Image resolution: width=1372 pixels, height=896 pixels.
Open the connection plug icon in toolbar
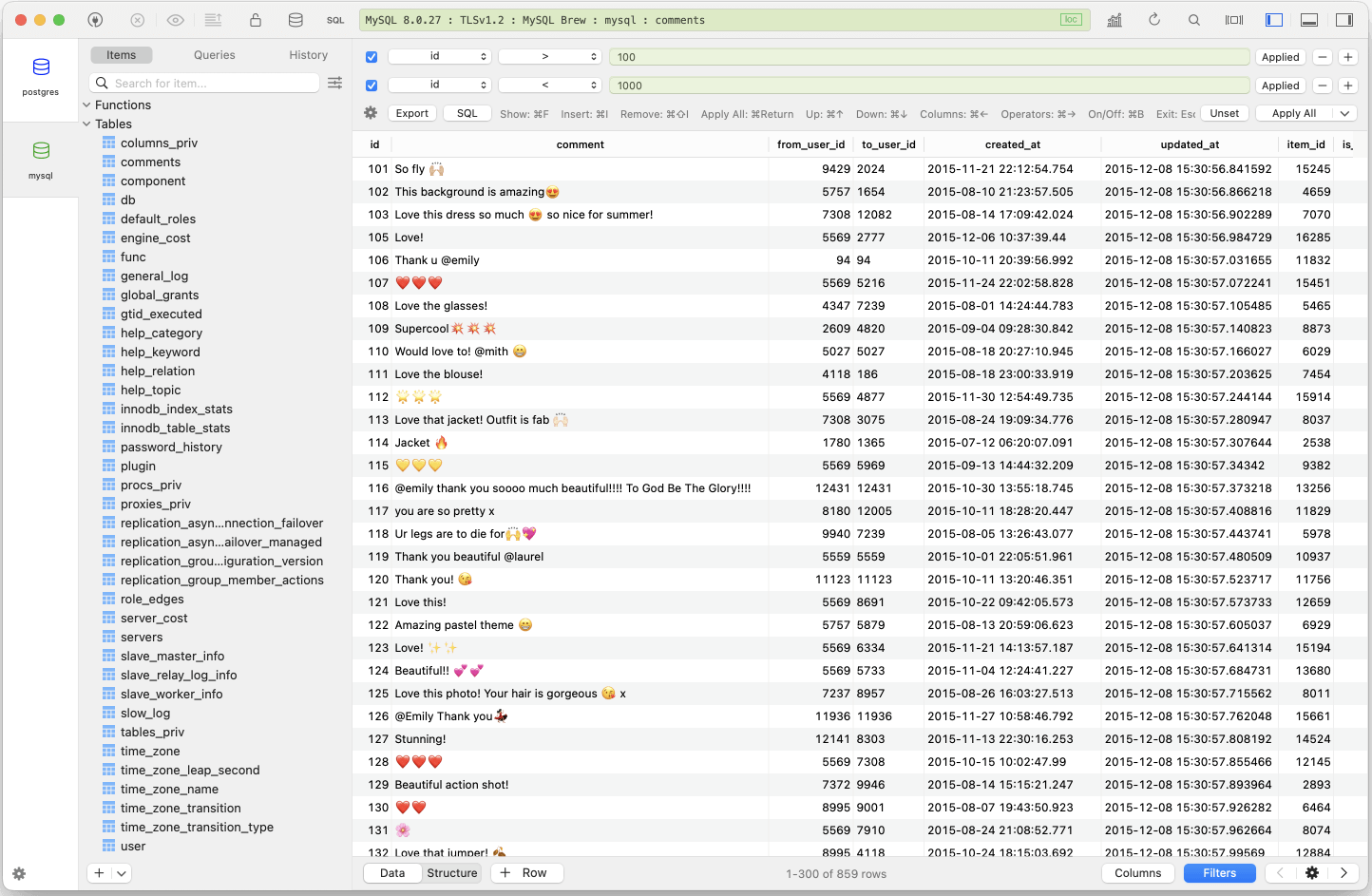click(x=95, y=20)
